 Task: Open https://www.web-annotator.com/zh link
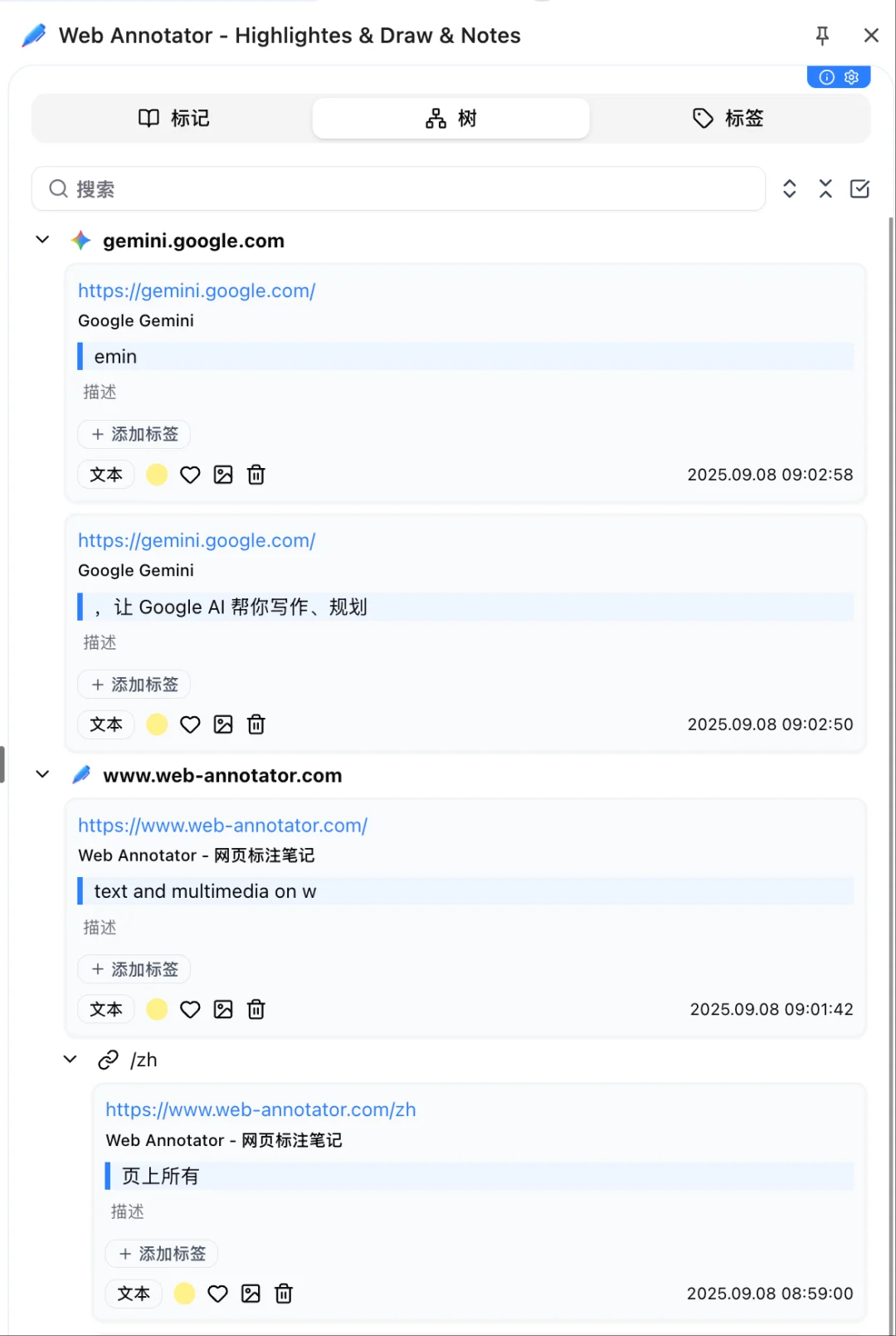click(x=261, y=1109)
